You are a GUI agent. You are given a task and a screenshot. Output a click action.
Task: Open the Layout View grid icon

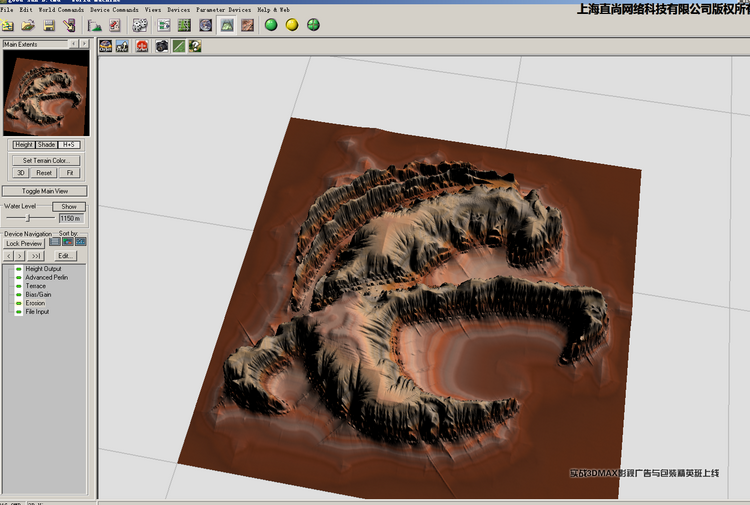[x=184, y=25]
